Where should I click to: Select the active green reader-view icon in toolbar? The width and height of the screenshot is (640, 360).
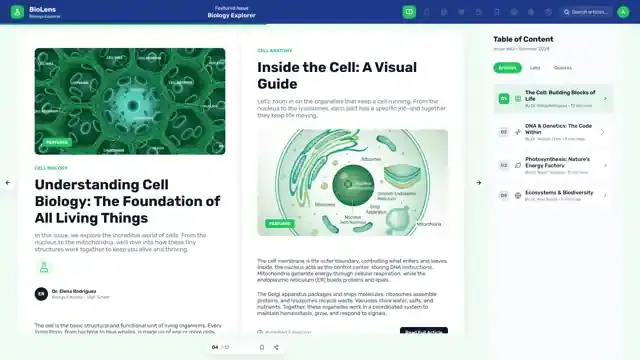click(409, 12)
